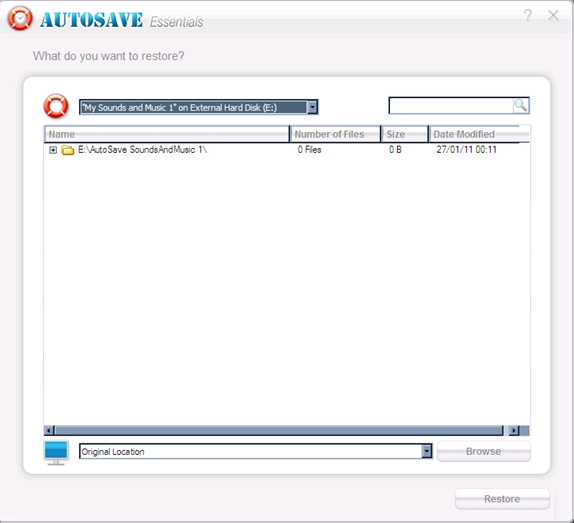Image resolution: width=574 pixels, height=523 pixels.
Task: Click the horizontal scrollbar thumb
Action: [279, 430]
